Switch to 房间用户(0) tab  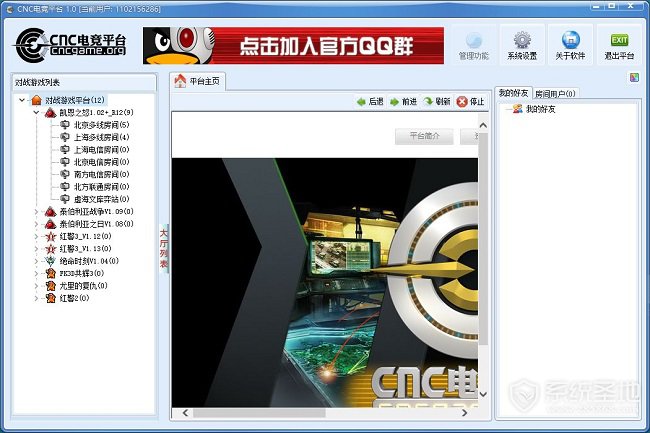pos(555,94)
